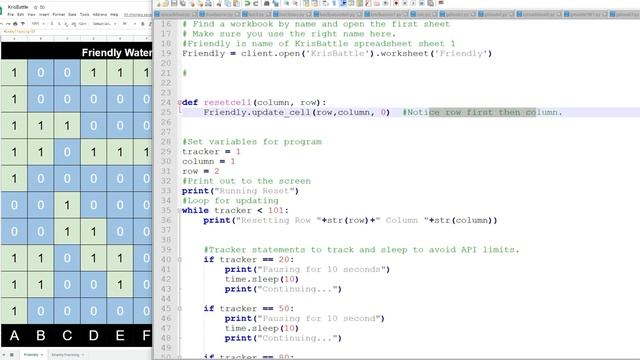Collapse the 'if tracker == 50' fold marker
Screen dimensions: 640x360
point(180,309)
